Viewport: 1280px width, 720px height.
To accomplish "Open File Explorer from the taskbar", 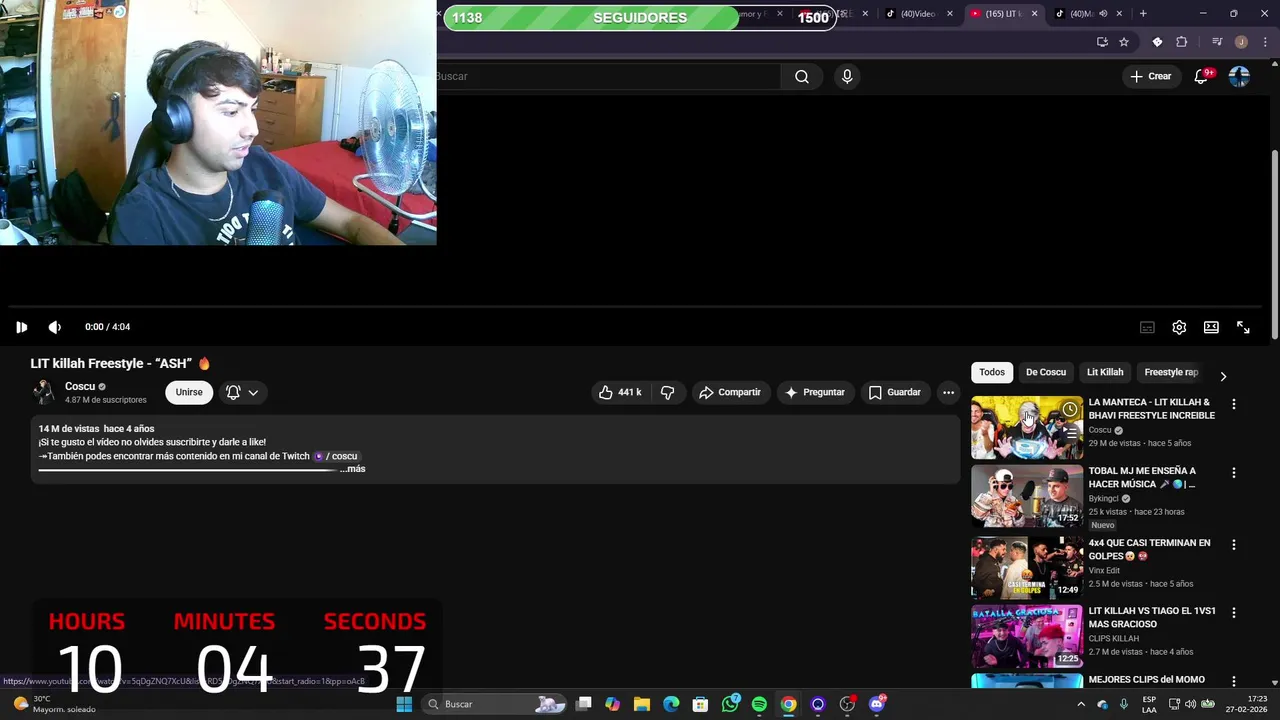I will (642, 704).
